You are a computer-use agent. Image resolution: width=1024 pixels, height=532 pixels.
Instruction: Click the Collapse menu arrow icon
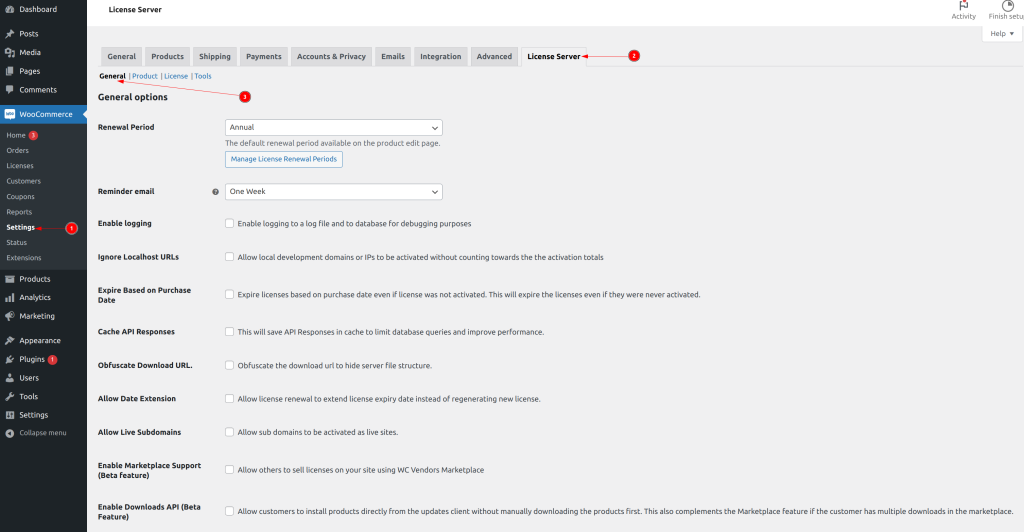tap(9, 433)
